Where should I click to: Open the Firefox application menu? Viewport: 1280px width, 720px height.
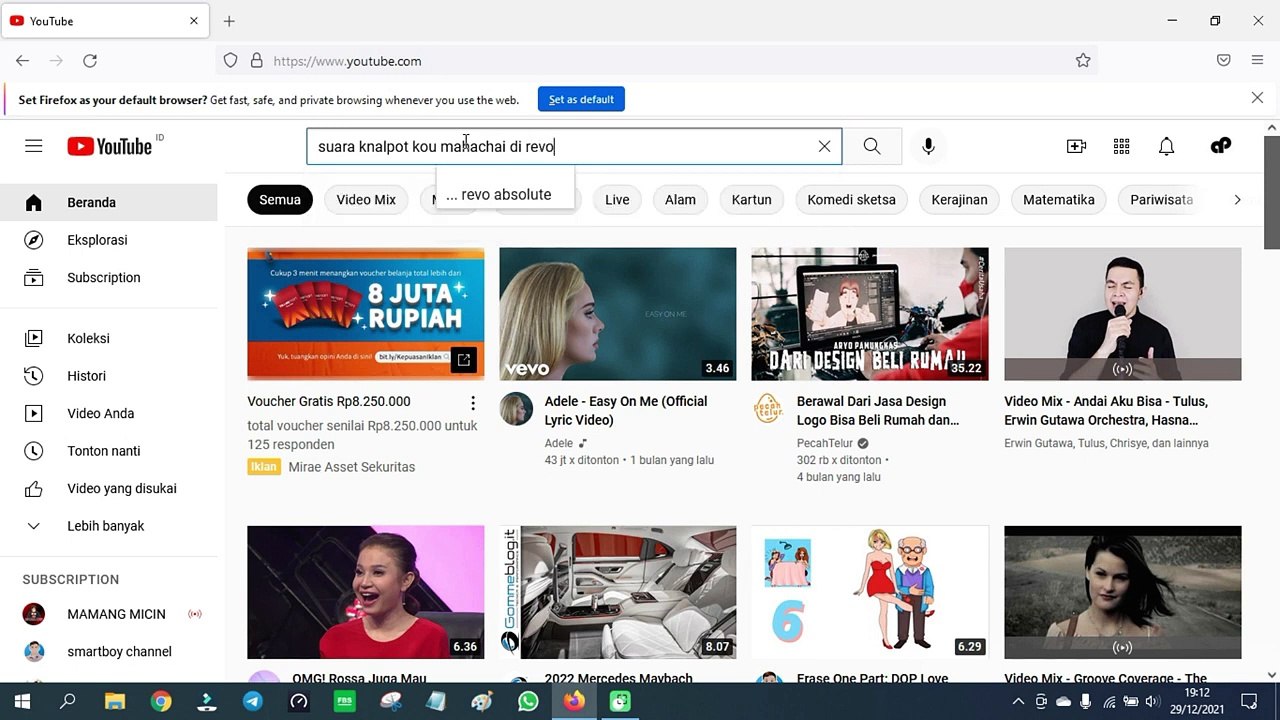click(x=1257, y=61)
